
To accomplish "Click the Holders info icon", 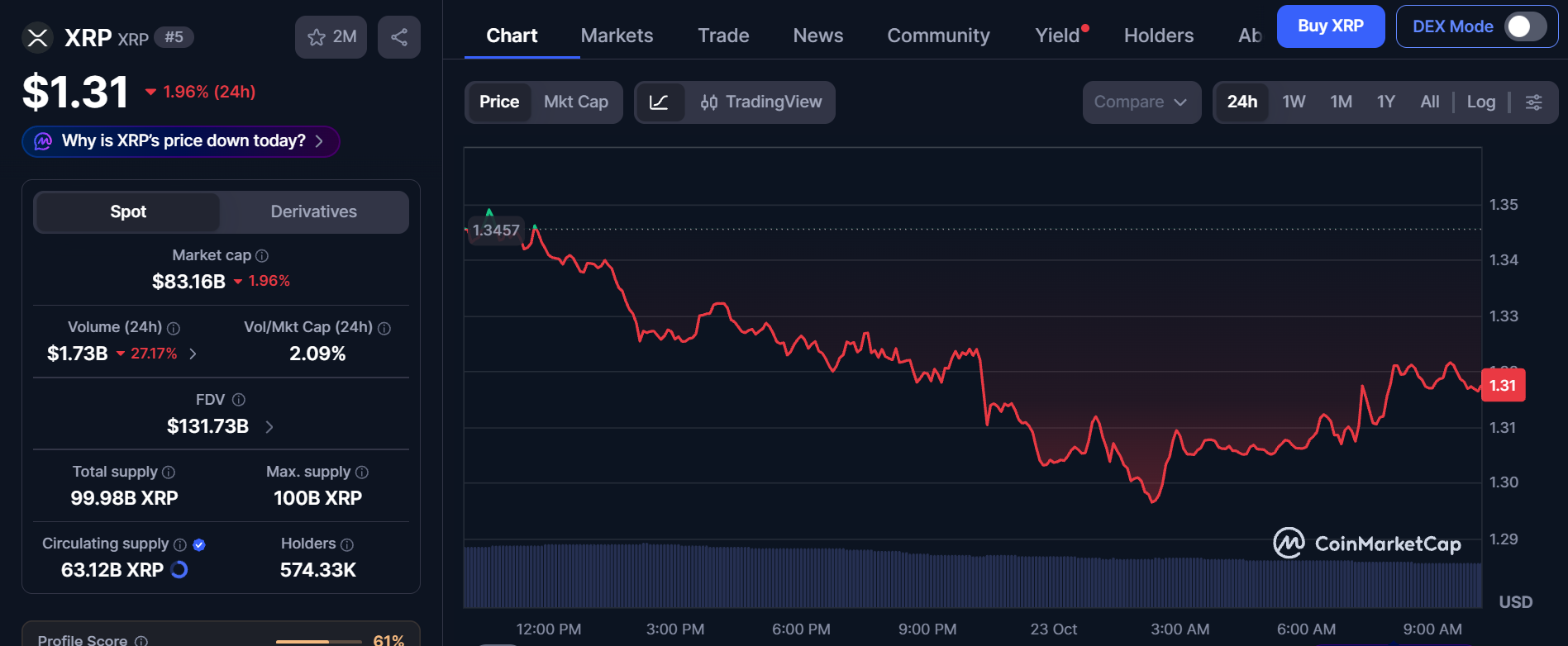I will 347,544.
